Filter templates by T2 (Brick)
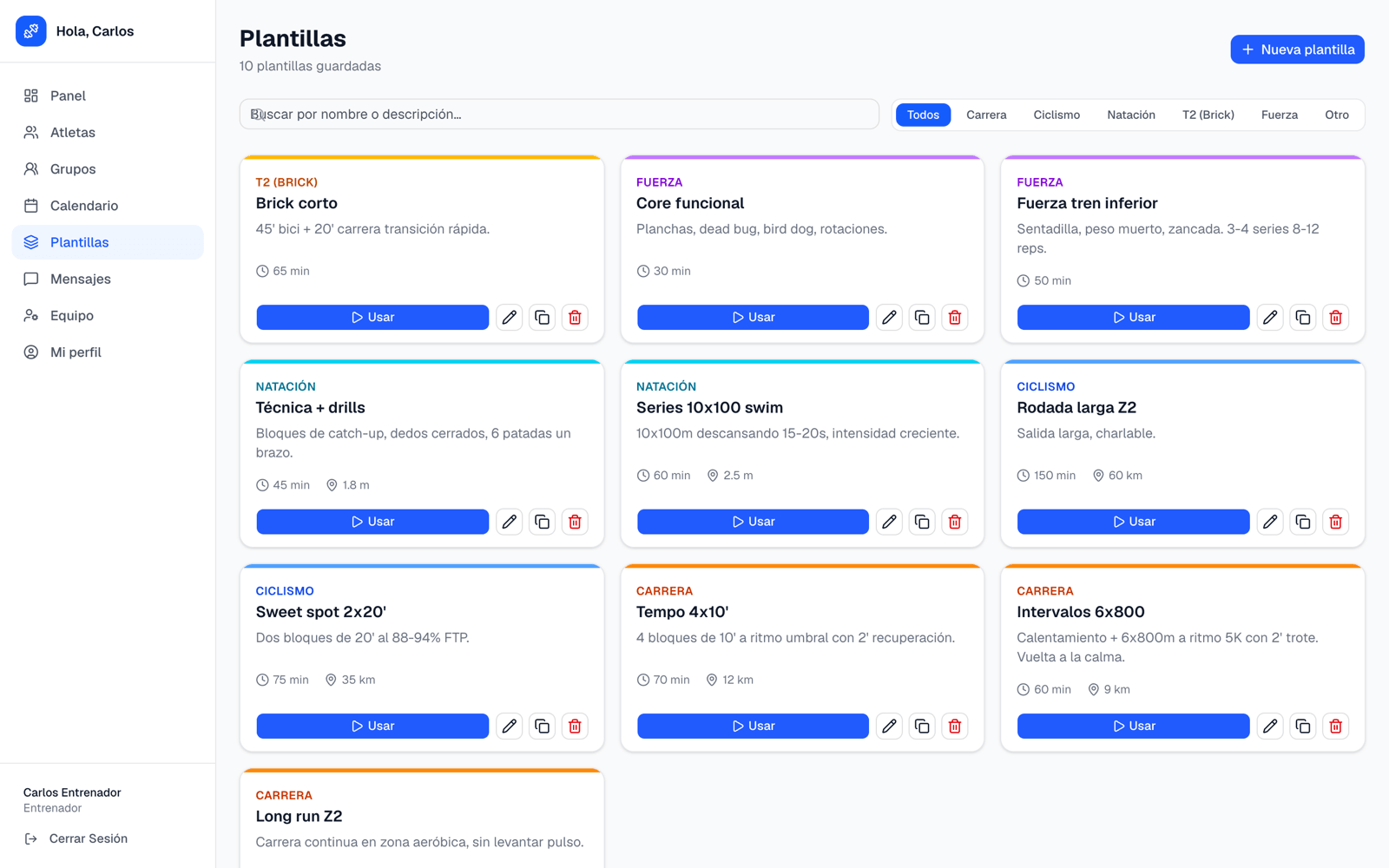 tap(1208, 115)
